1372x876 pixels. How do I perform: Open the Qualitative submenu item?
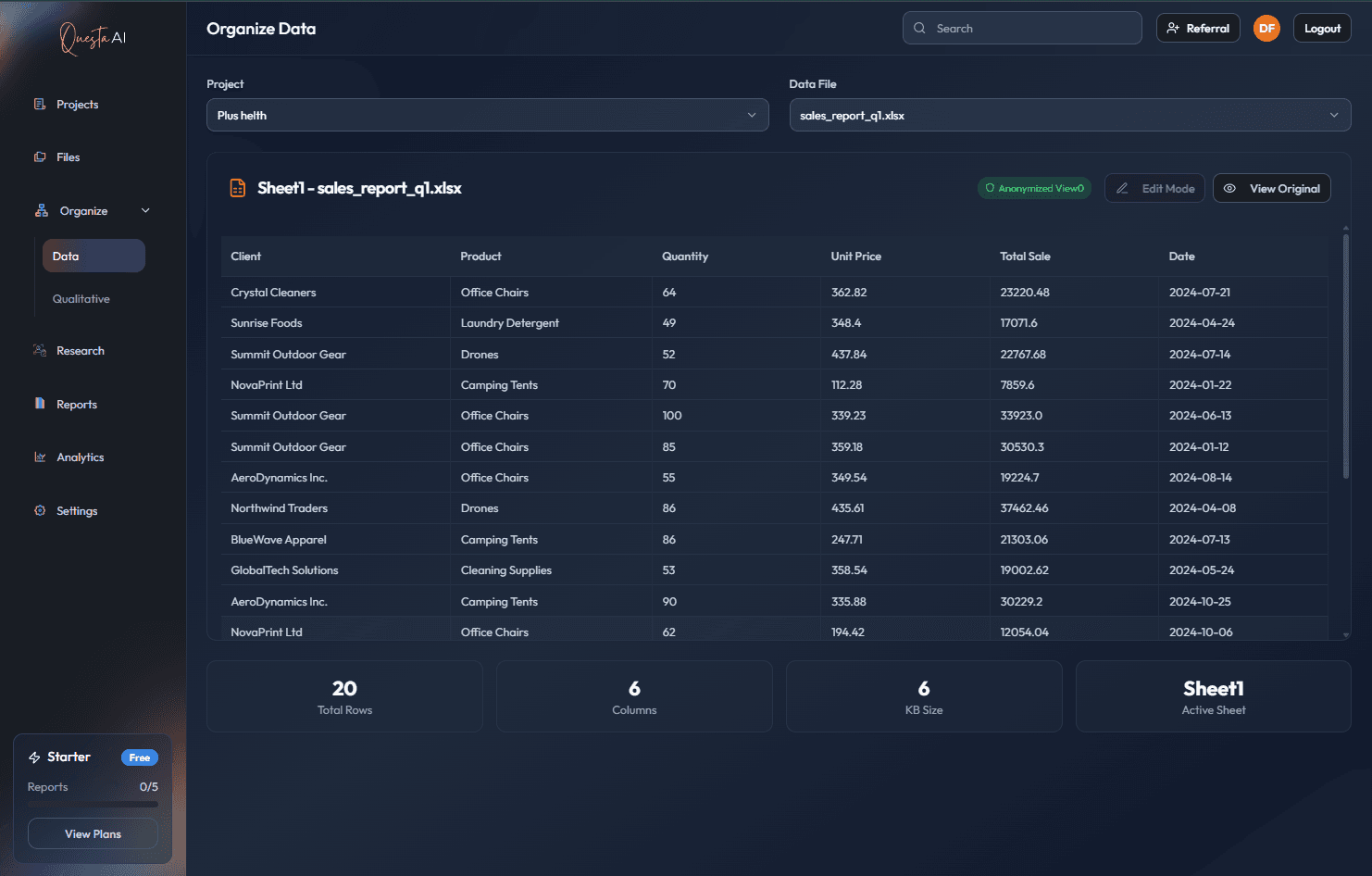pyautogui.click(x=81, y=299)
